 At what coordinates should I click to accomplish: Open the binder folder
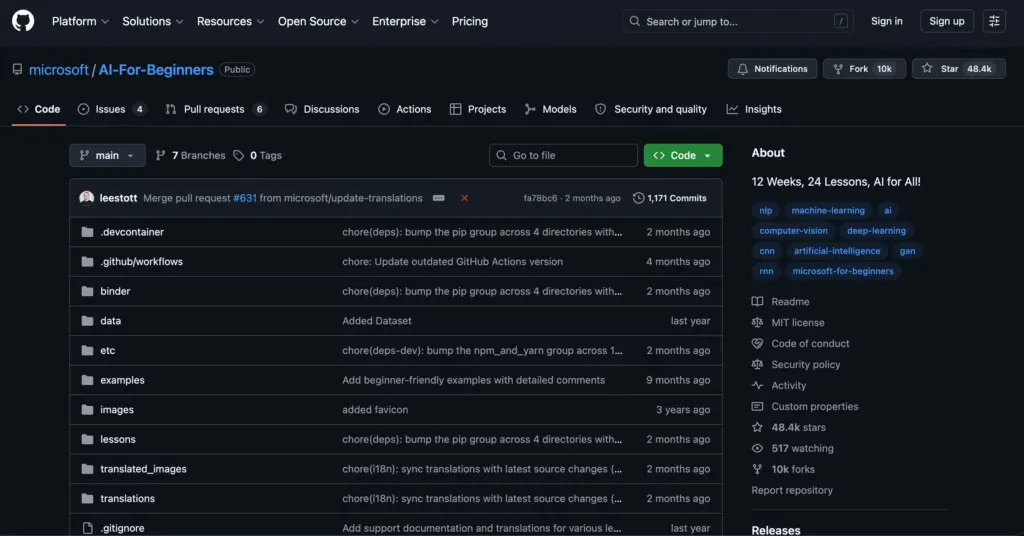[x=115, y=291]
